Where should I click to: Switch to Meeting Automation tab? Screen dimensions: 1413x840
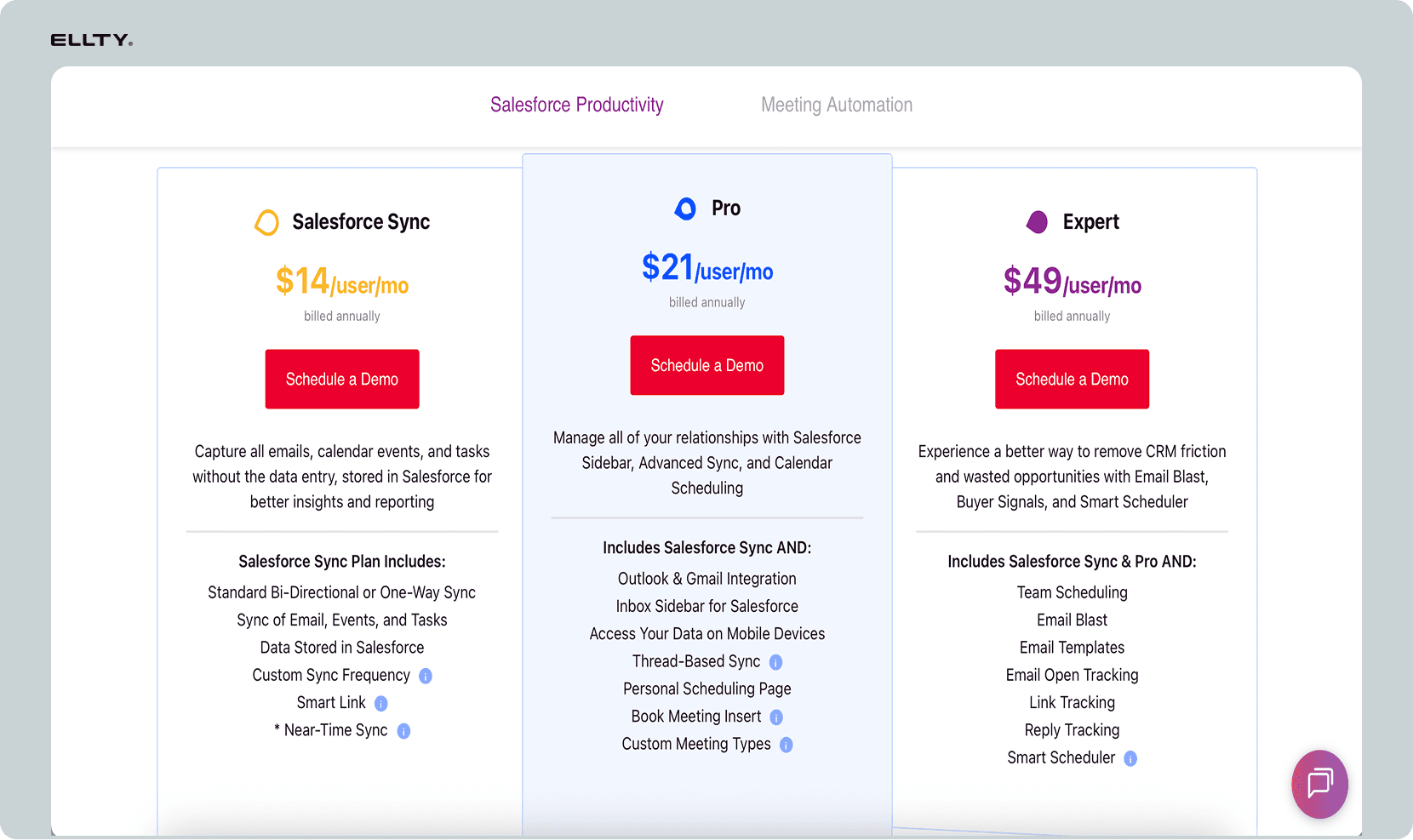click(837, 105)
